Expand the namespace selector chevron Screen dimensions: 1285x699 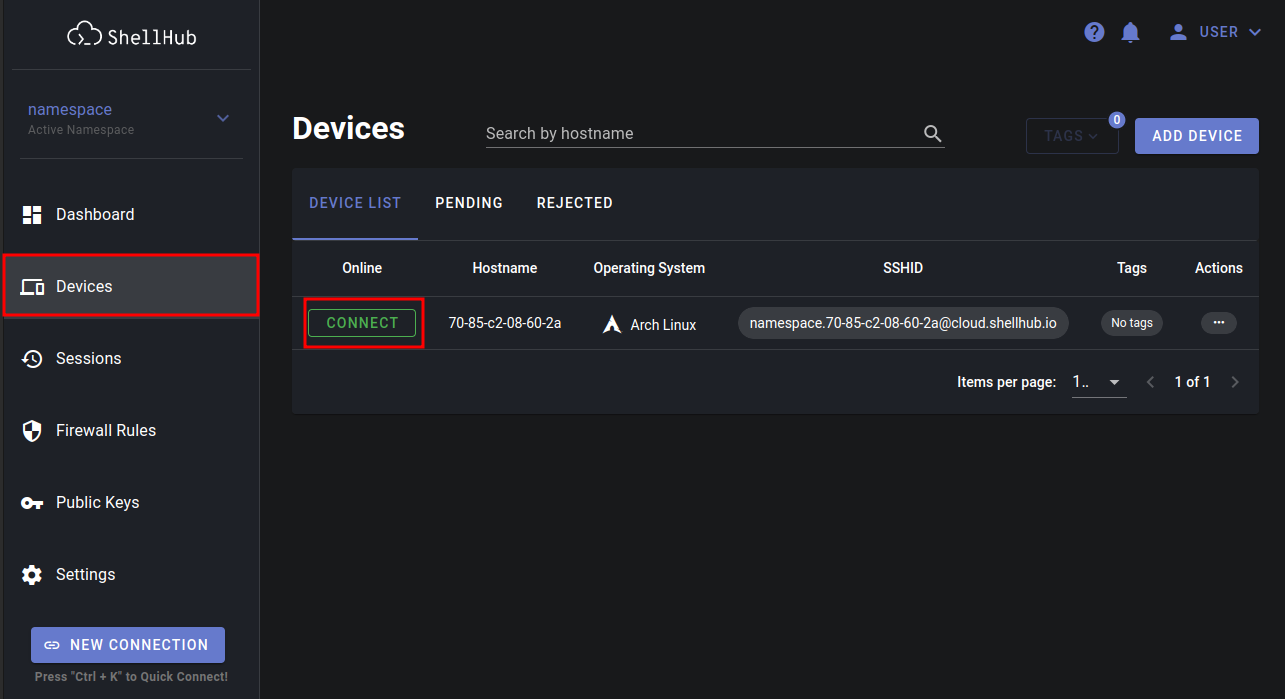click(223, 118)
